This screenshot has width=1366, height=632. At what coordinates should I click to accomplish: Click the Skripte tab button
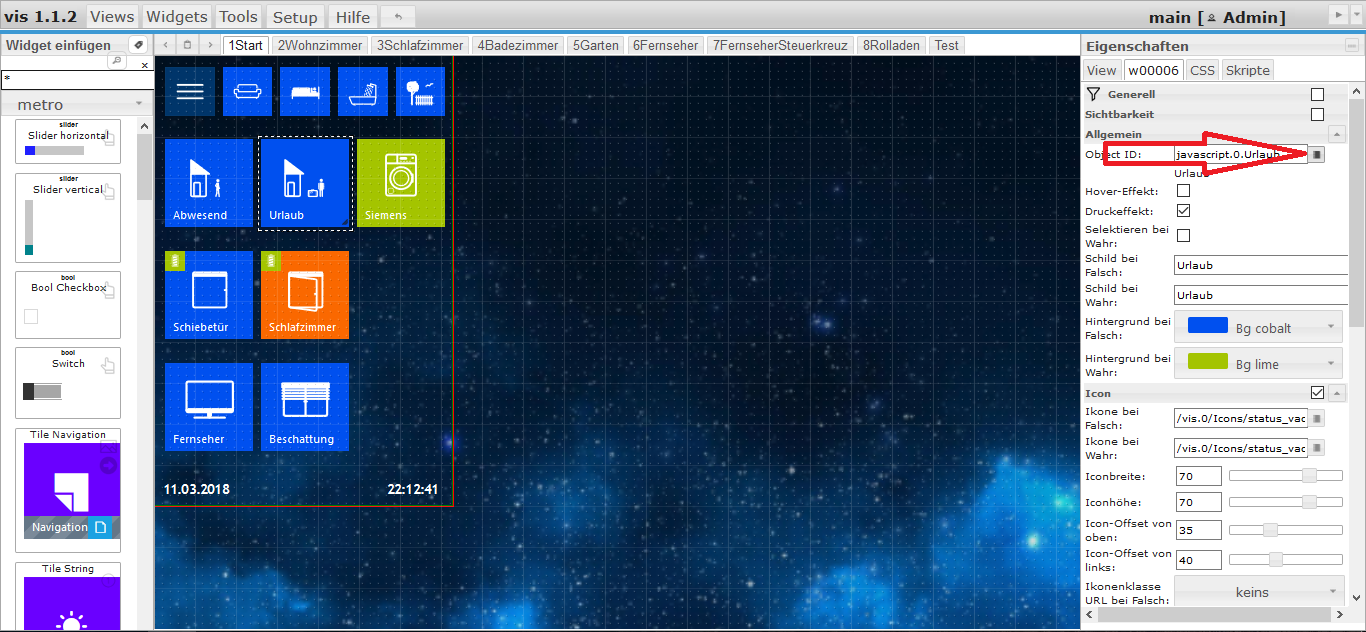[x=1247, y=70]
